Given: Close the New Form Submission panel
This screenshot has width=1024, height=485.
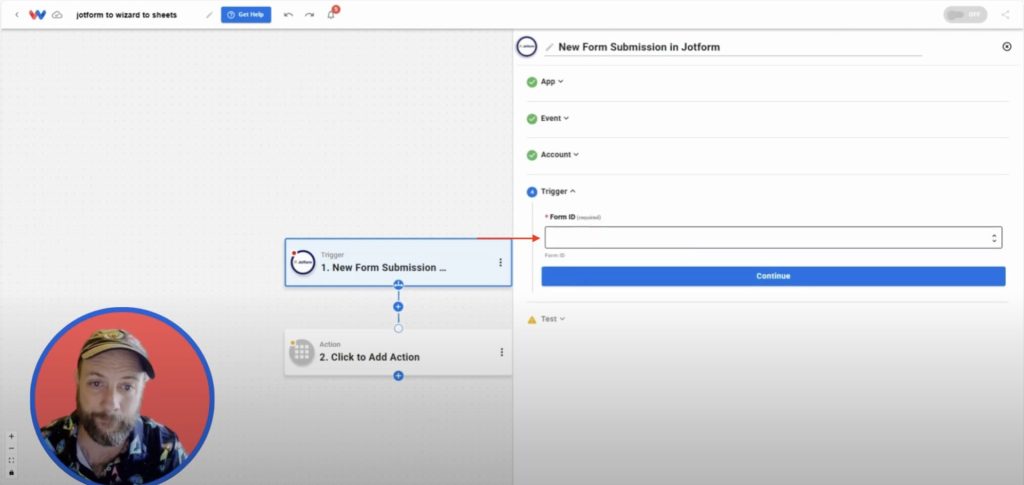Looking at the screenshot, I should 1006,46.
